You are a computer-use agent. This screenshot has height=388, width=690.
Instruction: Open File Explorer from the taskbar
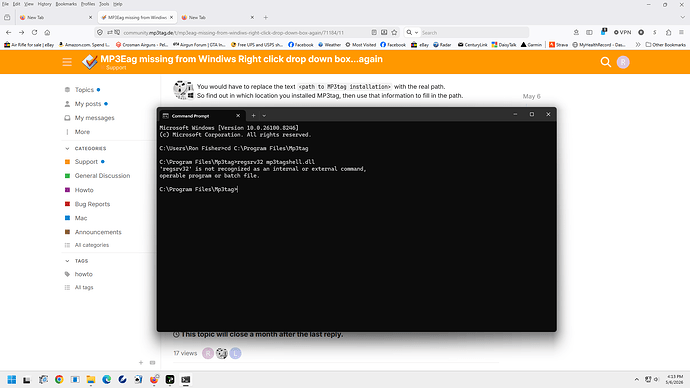pos(91,379)
